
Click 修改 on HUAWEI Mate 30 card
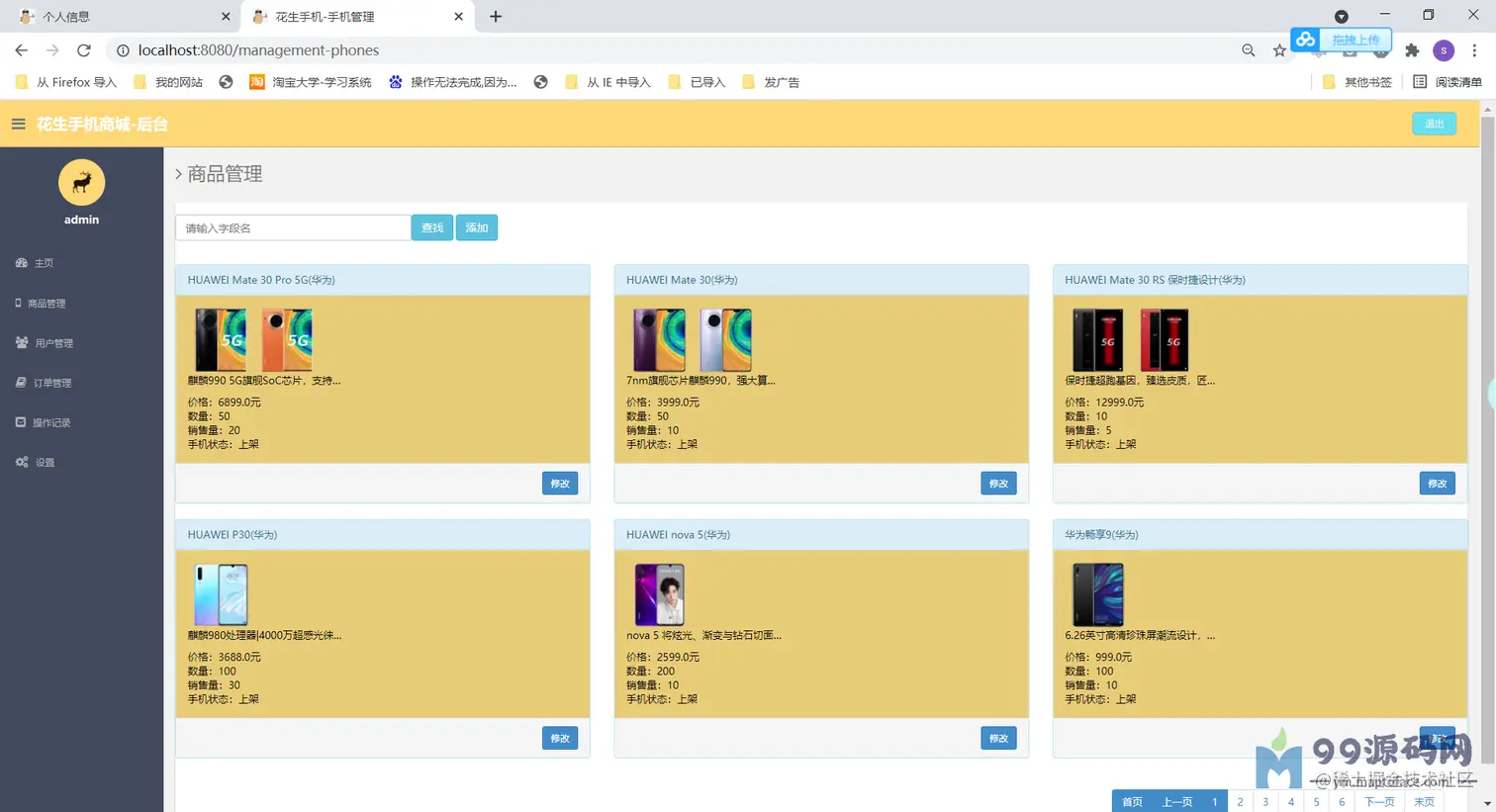[x=998, y=484]
